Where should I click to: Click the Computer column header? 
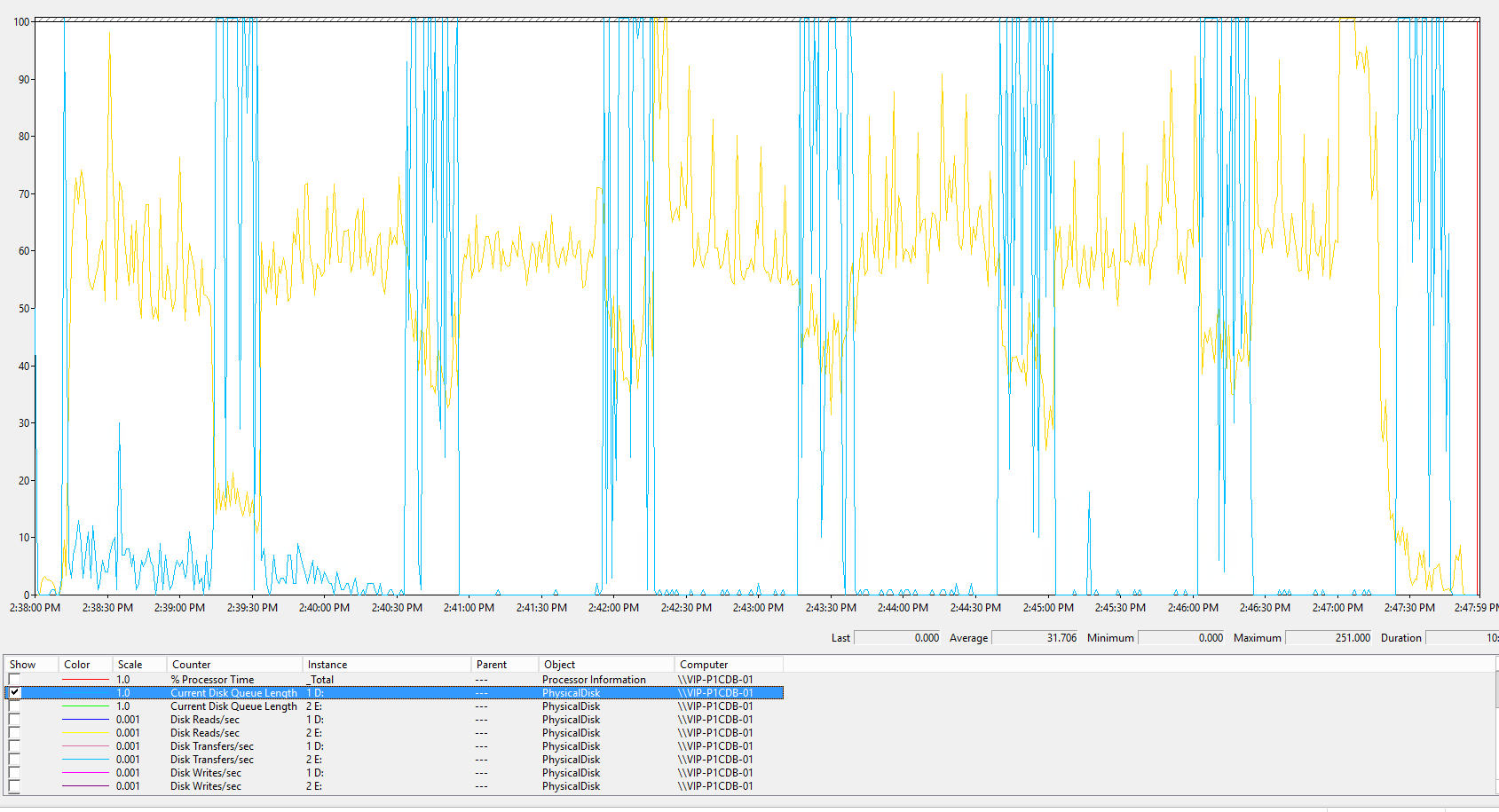coord(729,665)
